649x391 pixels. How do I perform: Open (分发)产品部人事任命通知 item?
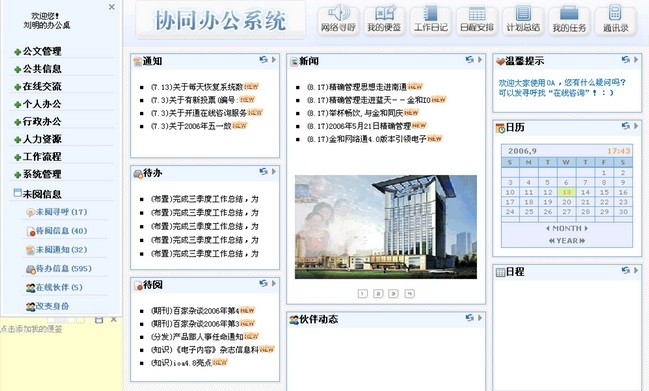coord(197,337)
